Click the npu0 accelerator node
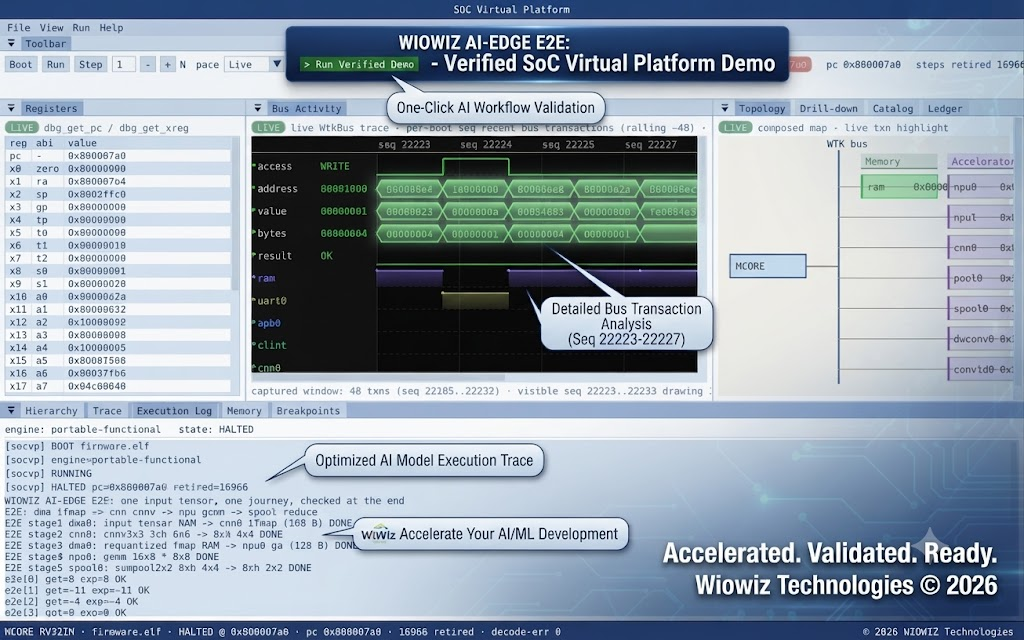1024x640 pixels. [980, 187]
